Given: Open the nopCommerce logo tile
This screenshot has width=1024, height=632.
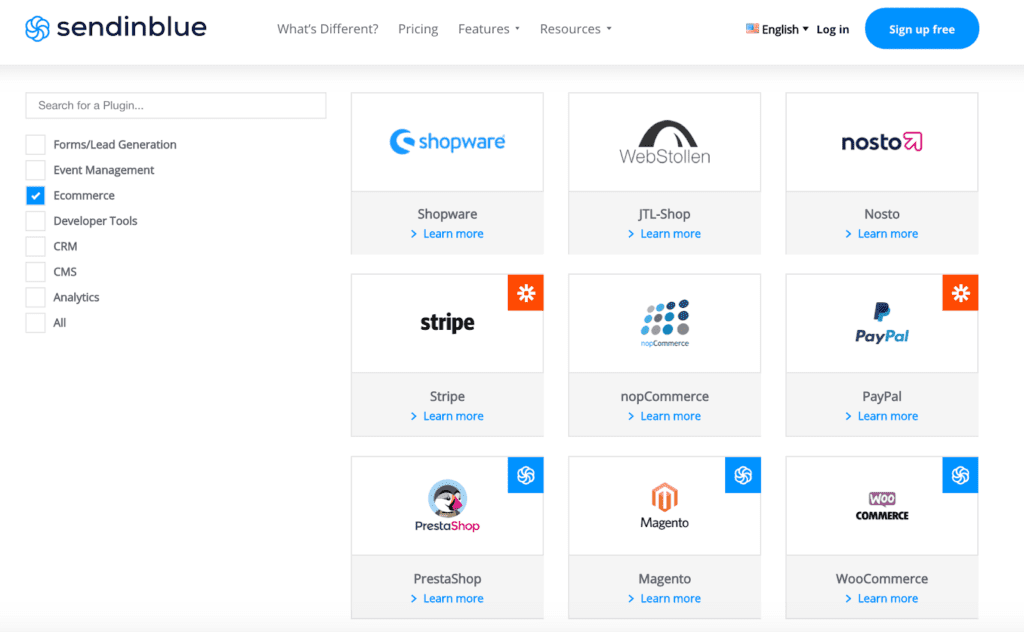Looking at the screenshot, I should point(665,323).
